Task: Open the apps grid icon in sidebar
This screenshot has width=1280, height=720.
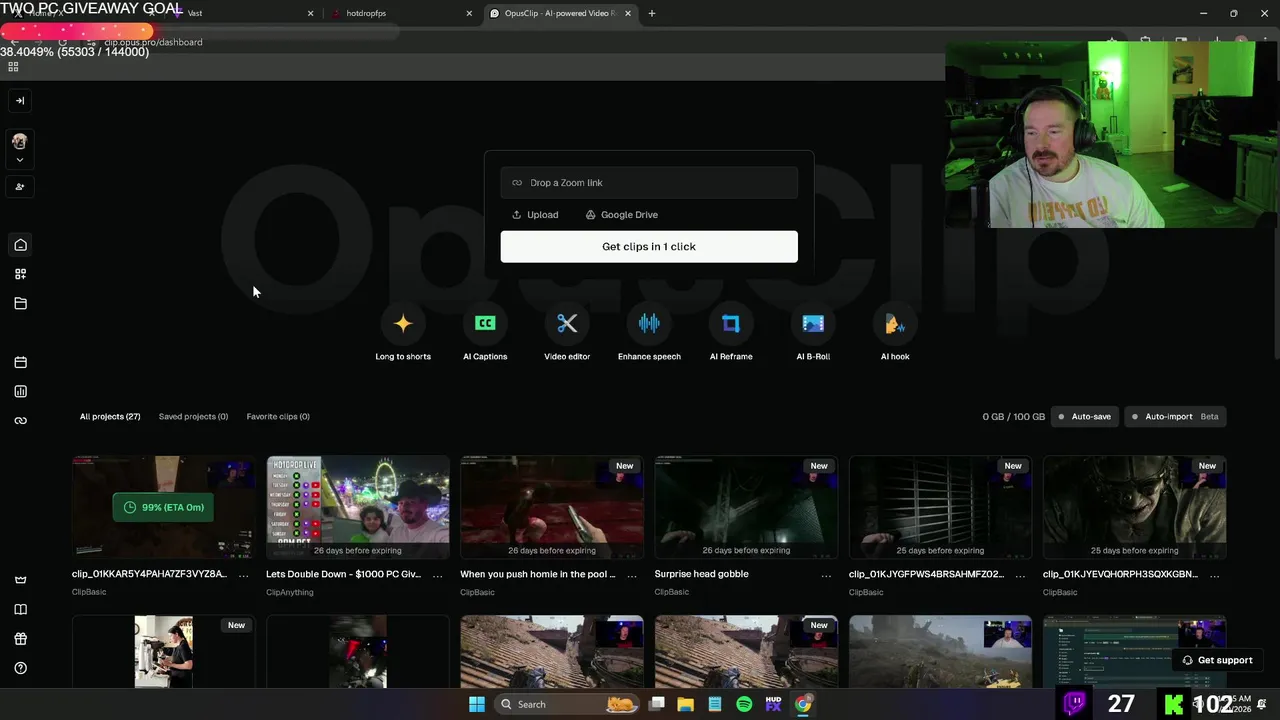Action: [20, 274]
